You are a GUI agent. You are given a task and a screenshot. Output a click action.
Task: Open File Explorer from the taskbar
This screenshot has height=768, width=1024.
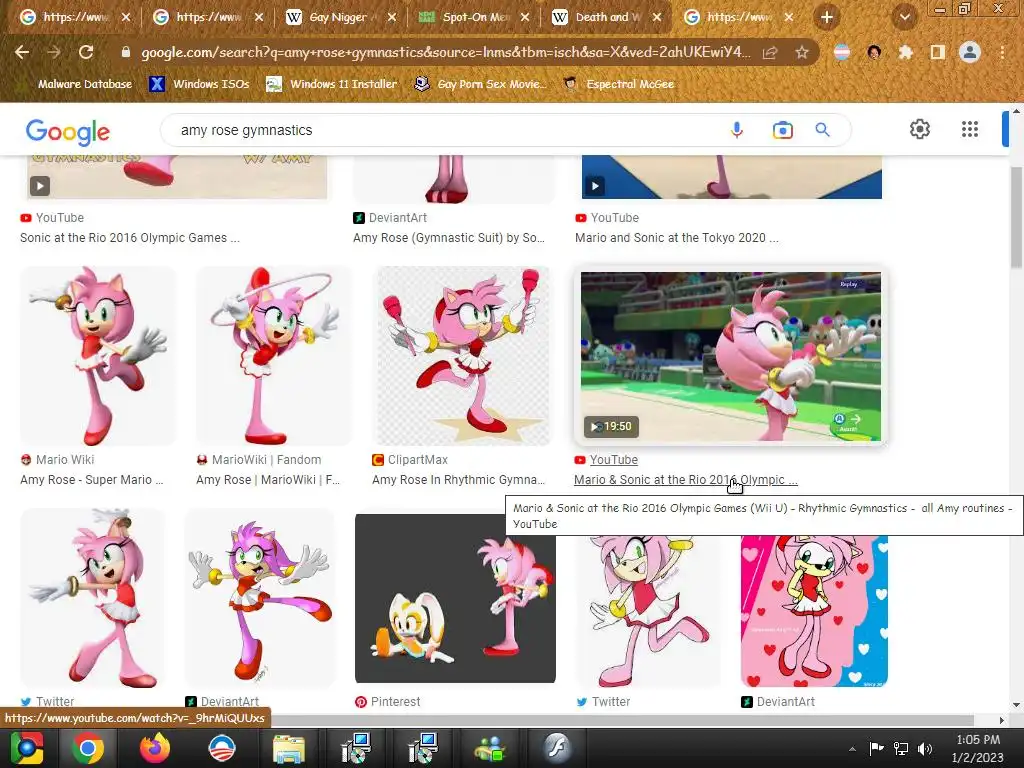[288, 748]
